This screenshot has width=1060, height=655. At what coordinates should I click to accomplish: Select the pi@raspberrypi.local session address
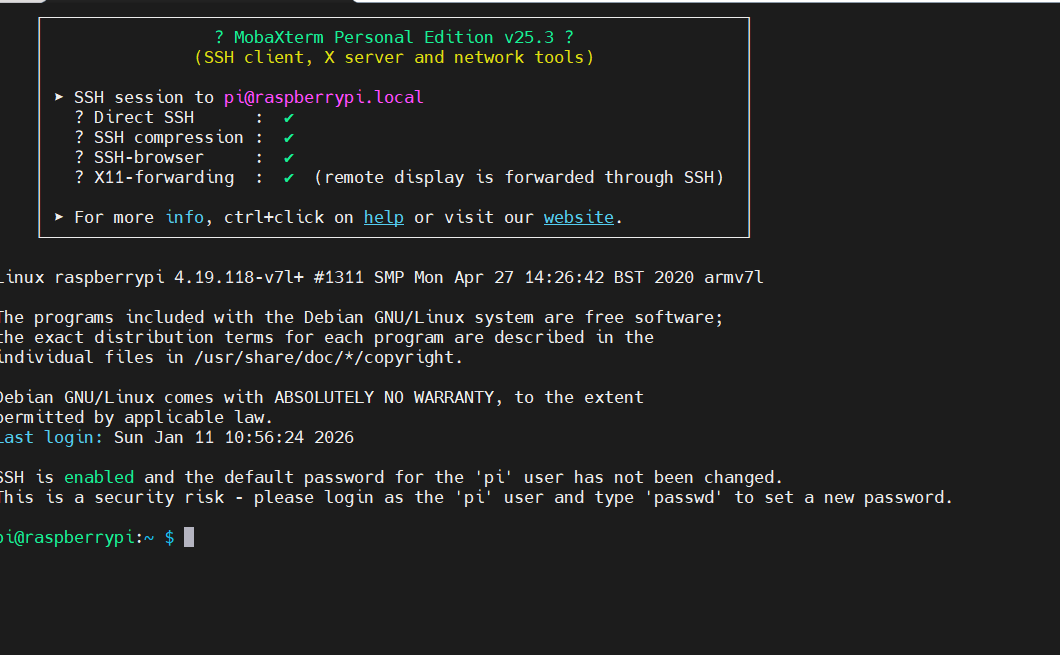323,97
